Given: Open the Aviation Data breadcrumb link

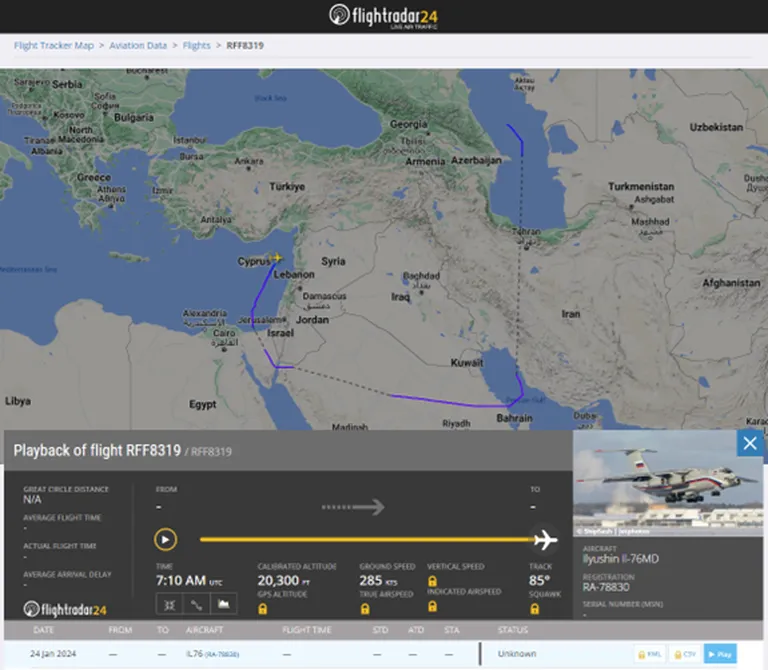Looking at the screenshot, I should (x=138, y=46).
